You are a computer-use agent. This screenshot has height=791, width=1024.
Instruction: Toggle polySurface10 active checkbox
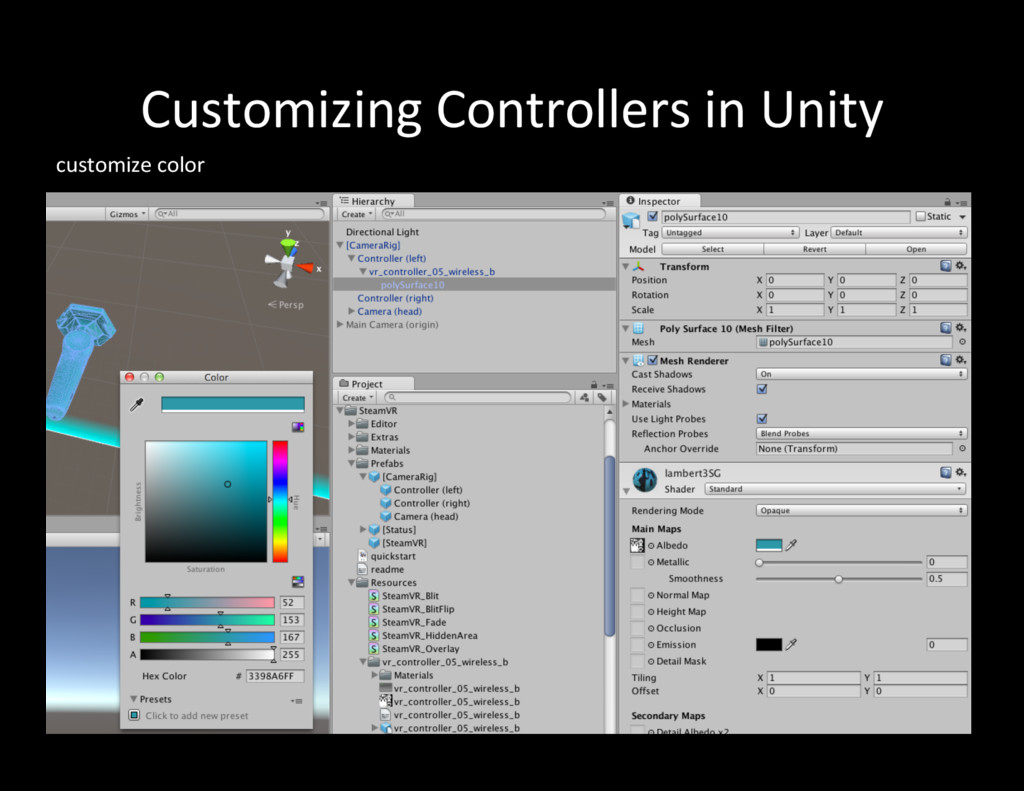pyautogui.click(x=652, y=216)
